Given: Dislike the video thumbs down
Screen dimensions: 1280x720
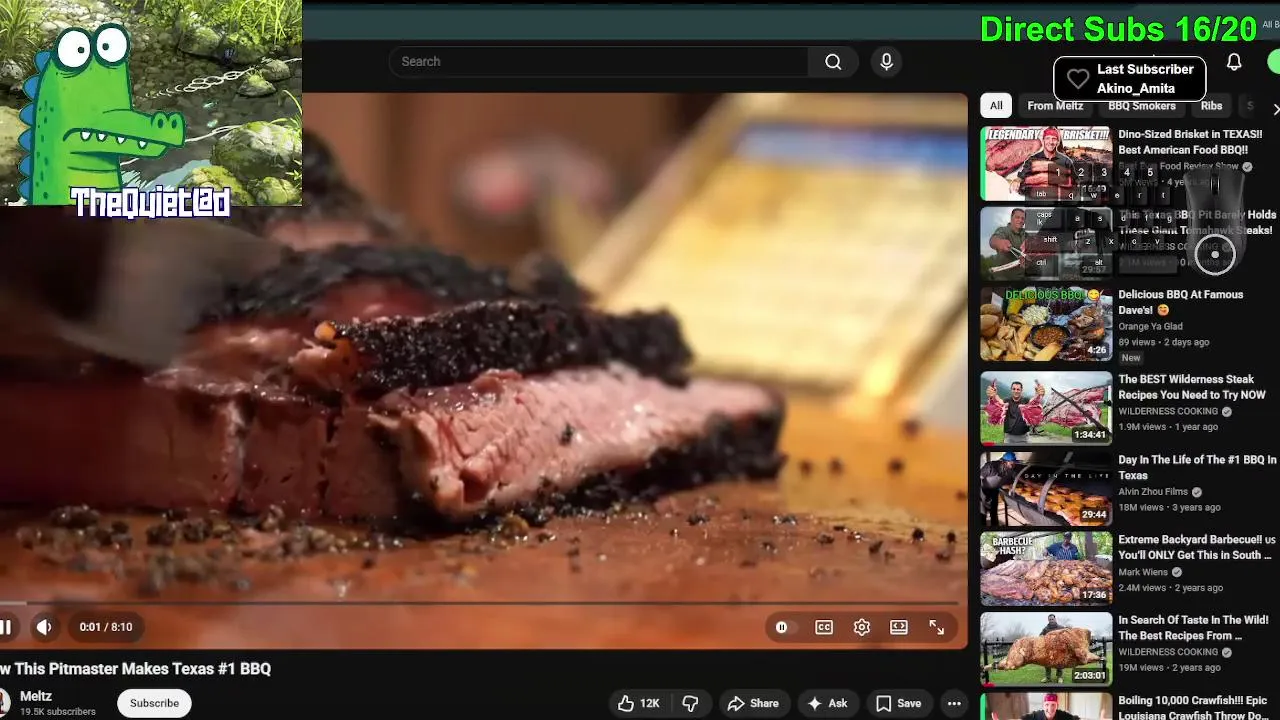Looking at the screenshot, I should (690, 703).
